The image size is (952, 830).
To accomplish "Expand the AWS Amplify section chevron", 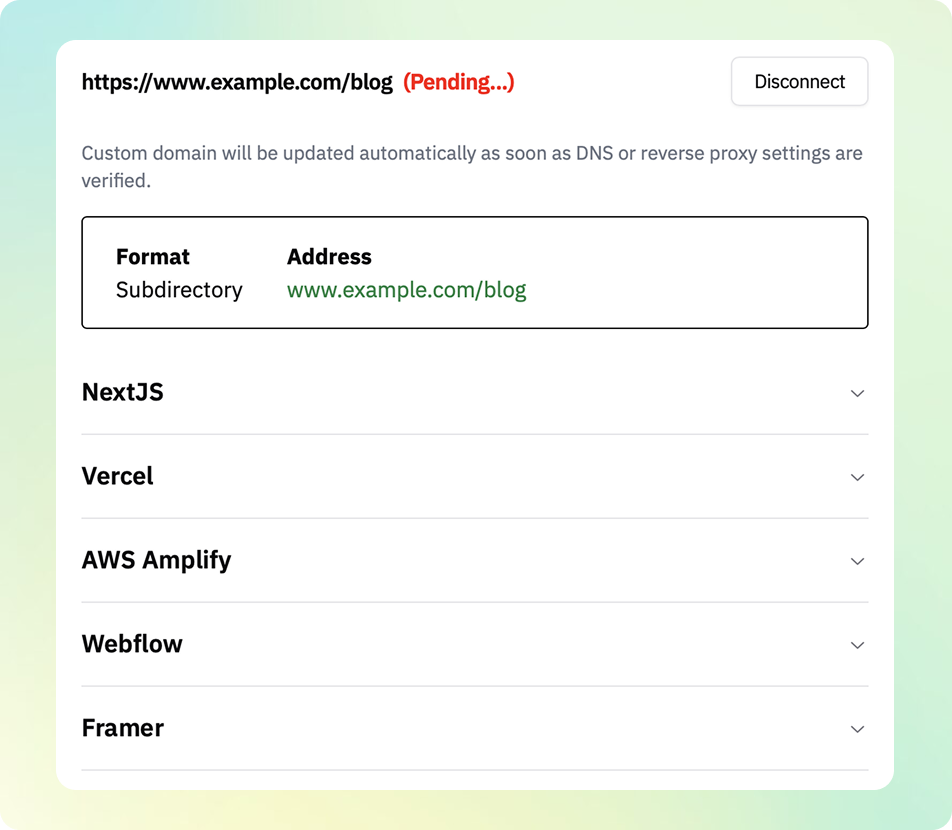I will tap(857, 561).
